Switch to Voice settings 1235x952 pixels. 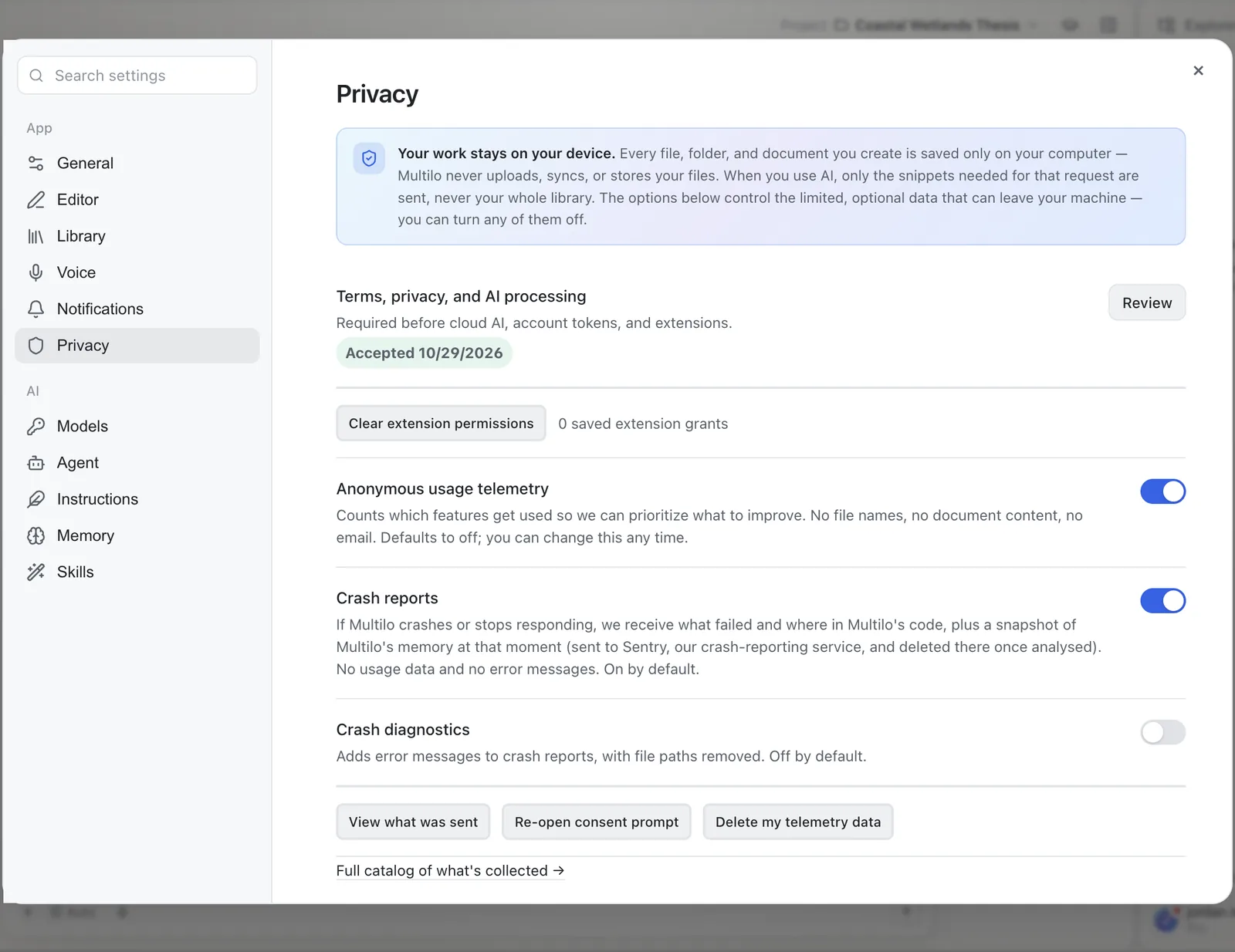click(137, 272)
